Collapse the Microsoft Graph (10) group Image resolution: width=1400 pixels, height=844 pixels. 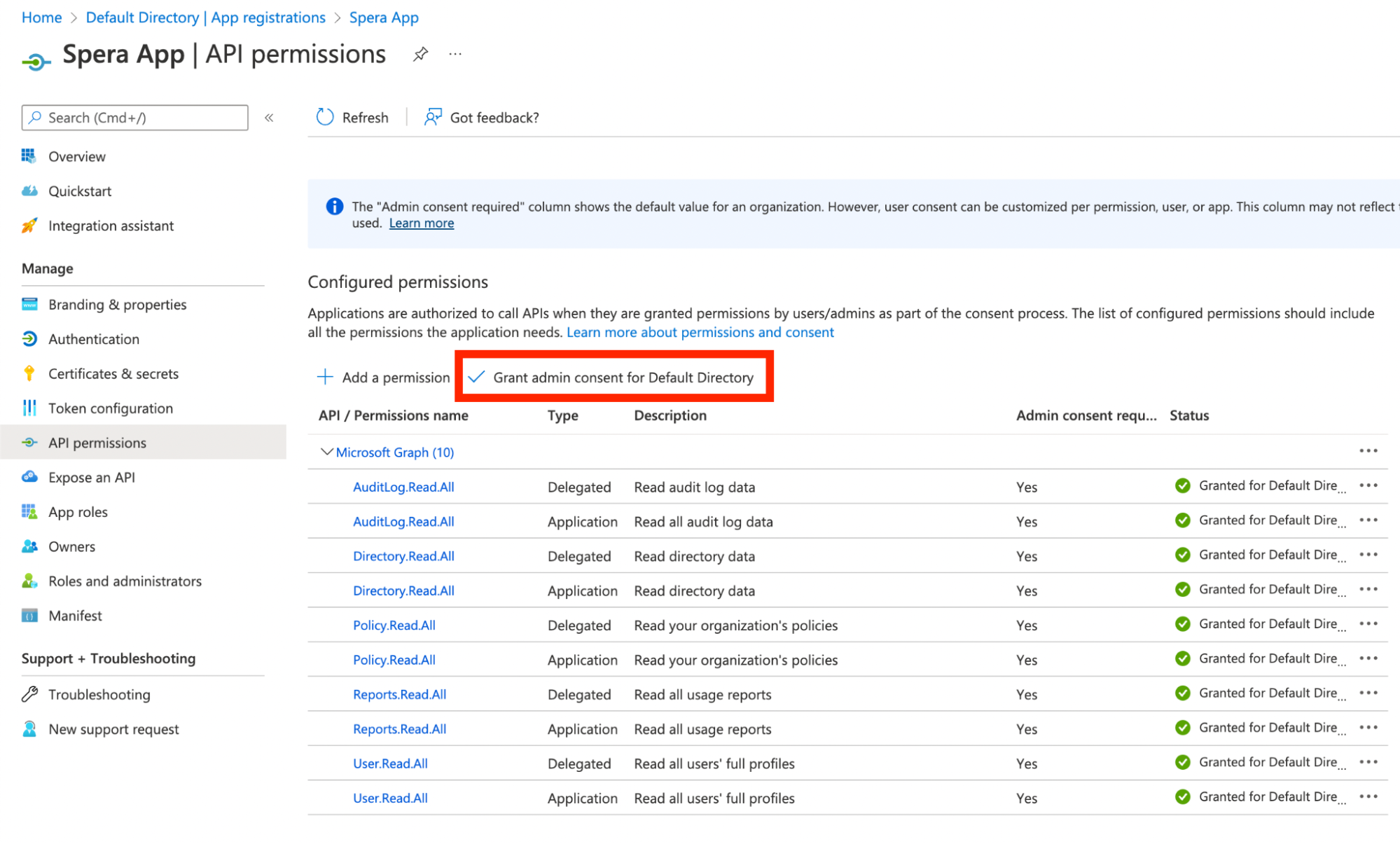click(x=326, y=452)
